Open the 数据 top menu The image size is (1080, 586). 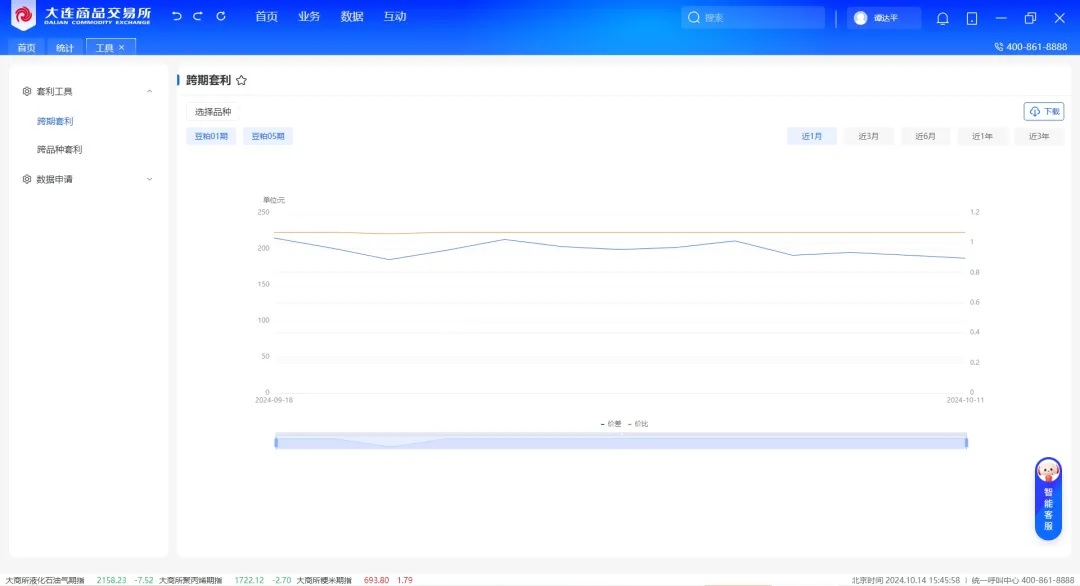pyautogui.click(x=352, y=17)
